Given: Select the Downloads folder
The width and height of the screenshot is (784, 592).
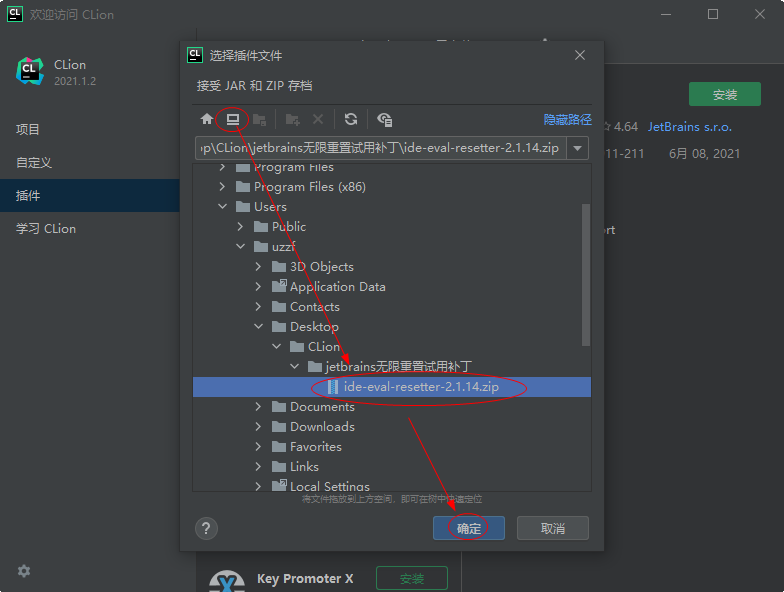Looking at the screenshot, I should (322, 427).
